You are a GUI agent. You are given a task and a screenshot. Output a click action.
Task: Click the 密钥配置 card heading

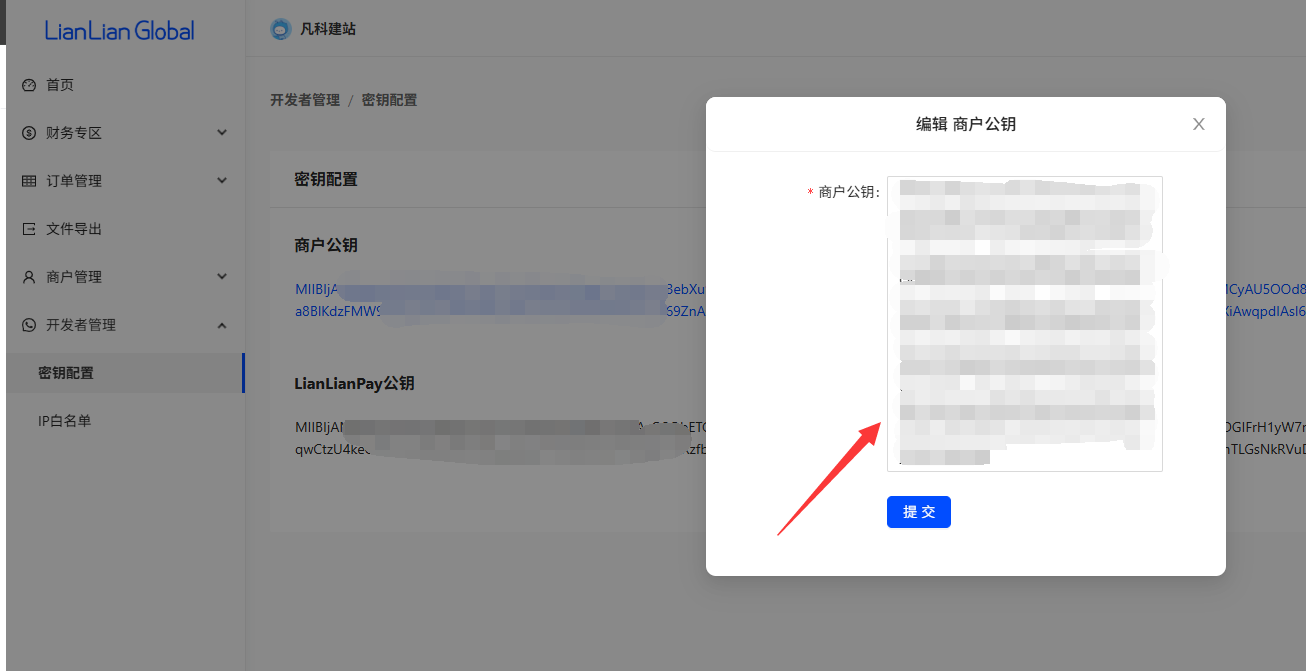pos(326,180)
